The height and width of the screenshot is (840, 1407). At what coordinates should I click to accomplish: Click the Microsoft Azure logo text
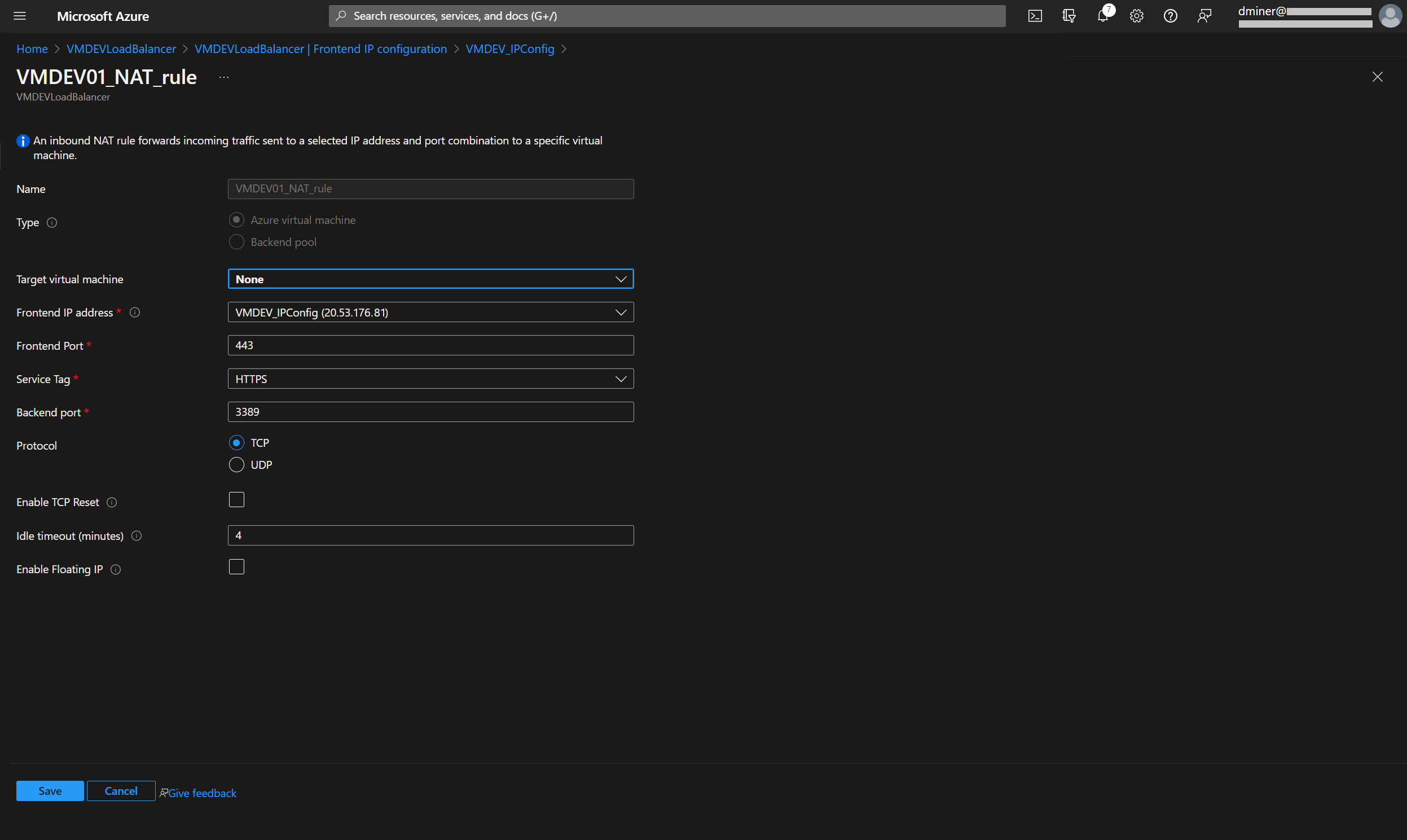coord(103,16)
